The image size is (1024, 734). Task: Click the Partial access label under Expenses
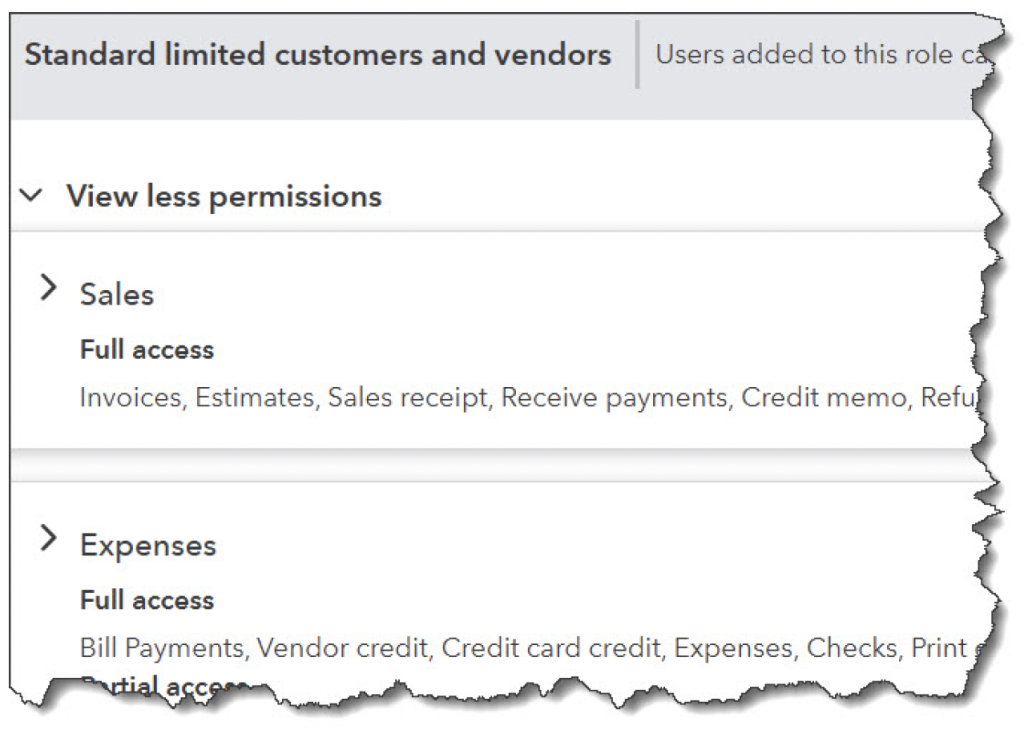tap(165, 685)
